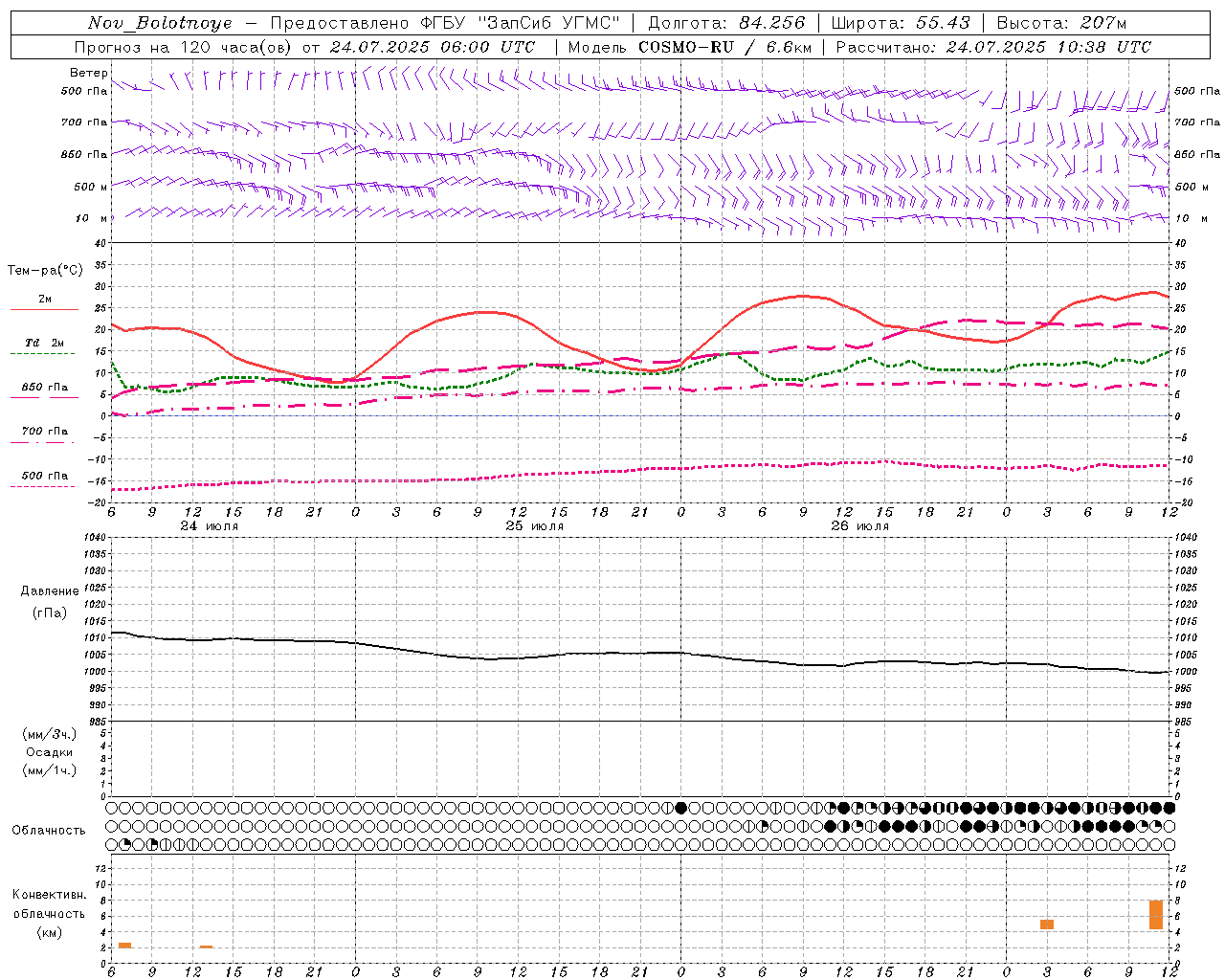Click the station name Nov_Bolotnoye in the title
The image size is (1225, 980).
tap(160, 23)
